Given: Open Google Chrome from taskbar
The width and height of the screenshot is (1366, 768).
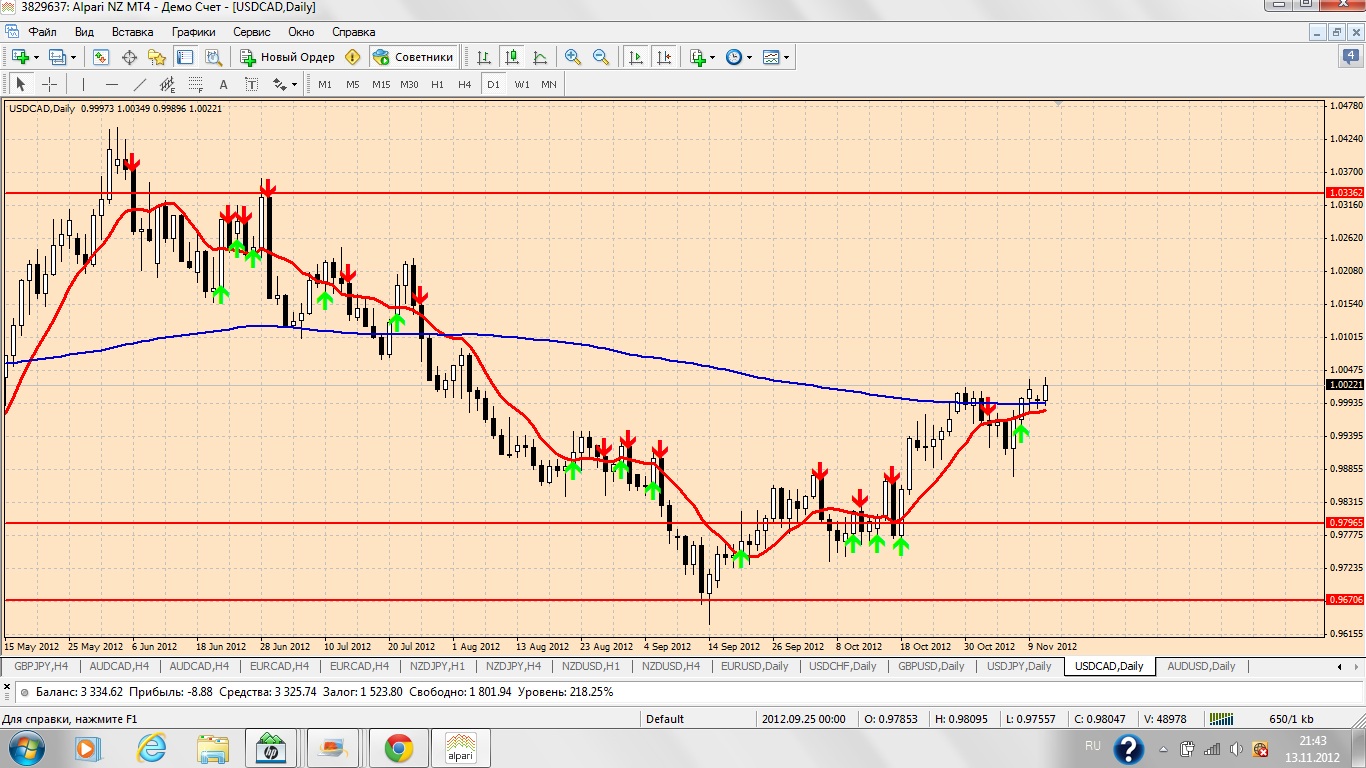Looking at the screenshot, I should pyautogui.click(x=399, y=747).
